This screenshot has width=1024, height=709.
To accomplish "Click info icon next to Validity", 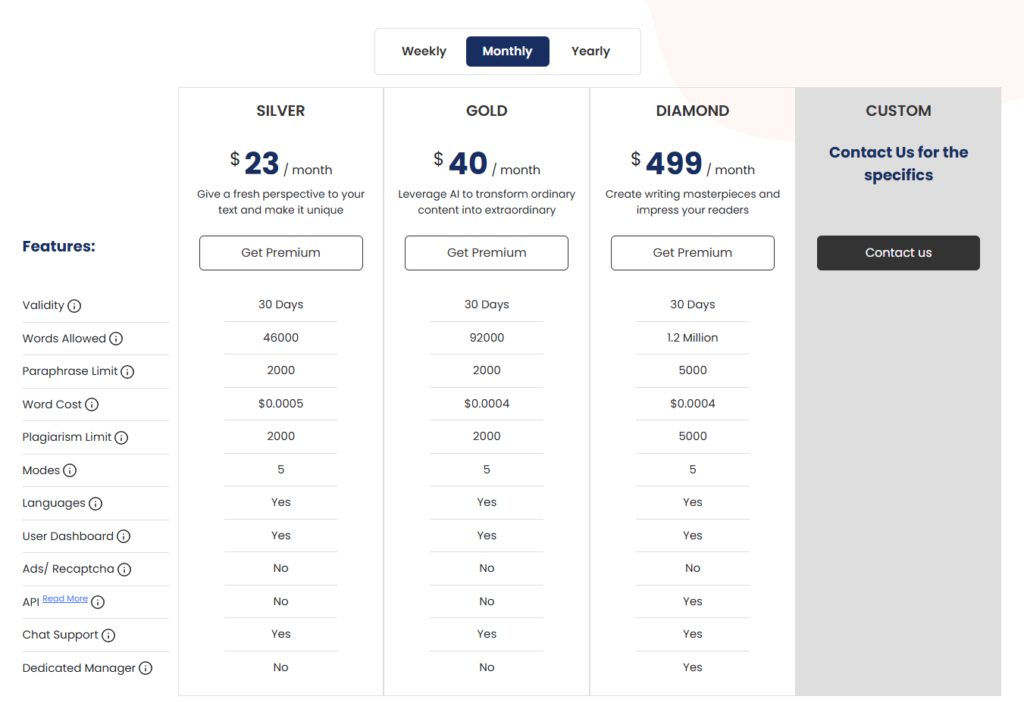I will [74, 306].
